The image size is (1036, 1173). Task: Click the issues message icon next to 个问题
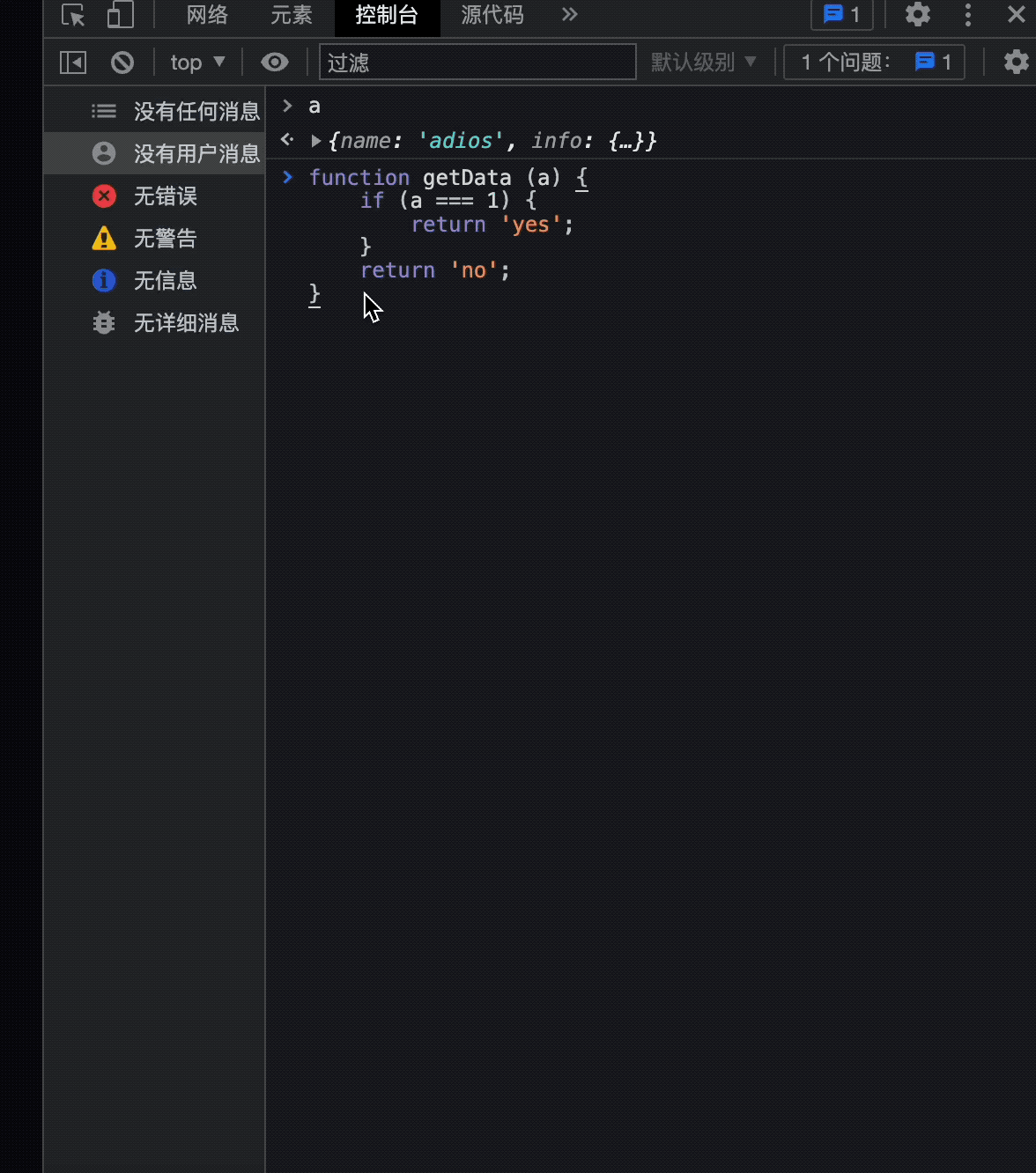click(x=924, y=62)
